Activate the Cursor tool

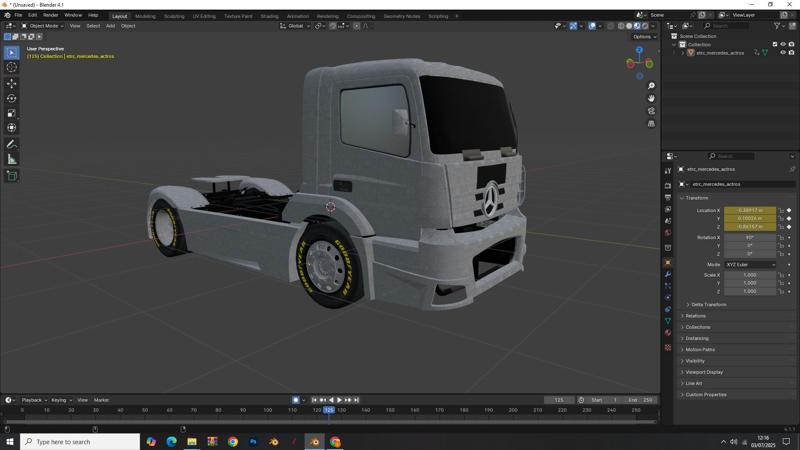coord(12,67)
